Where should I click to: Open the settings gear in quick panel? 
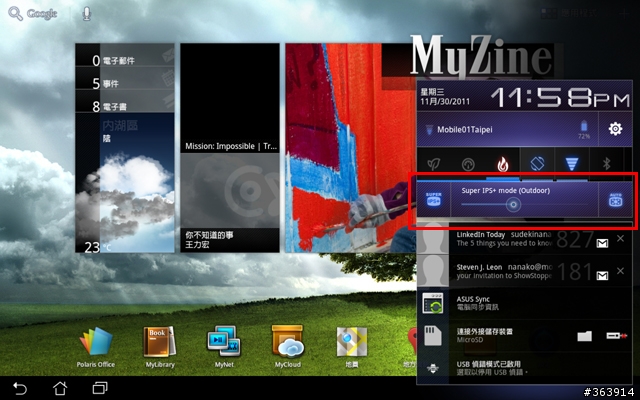click(615, 129)
